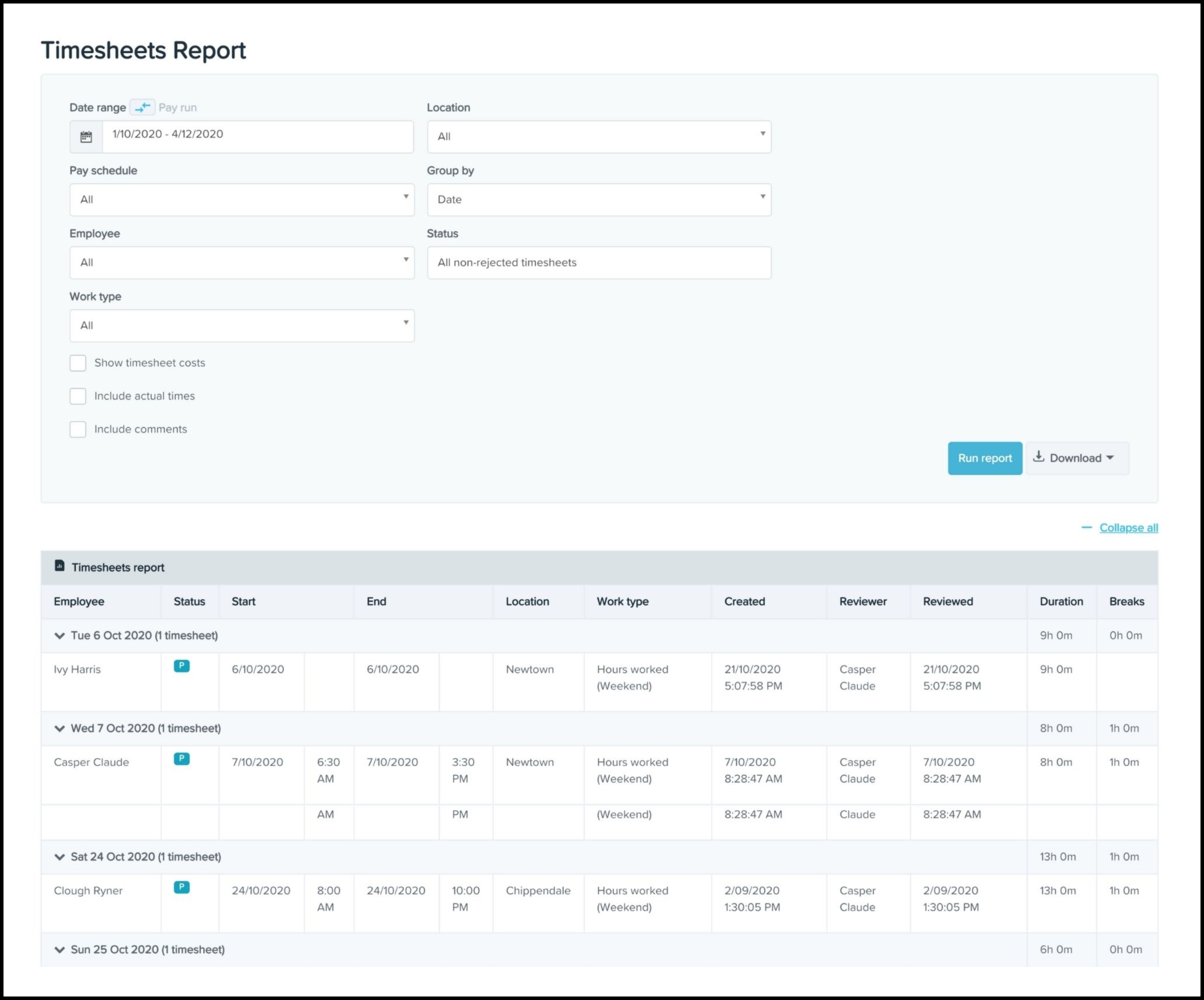1204x1000 pixels.
Task: Click the download arrow icon
Action: click(1038, 457)
